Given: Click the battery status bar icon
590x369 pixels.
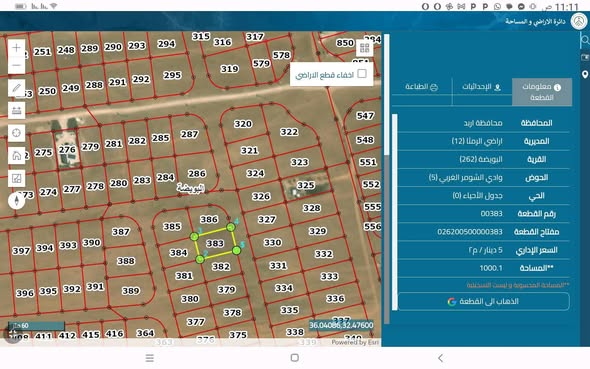Looking at the screenshot, I should (x=20, y=6).
